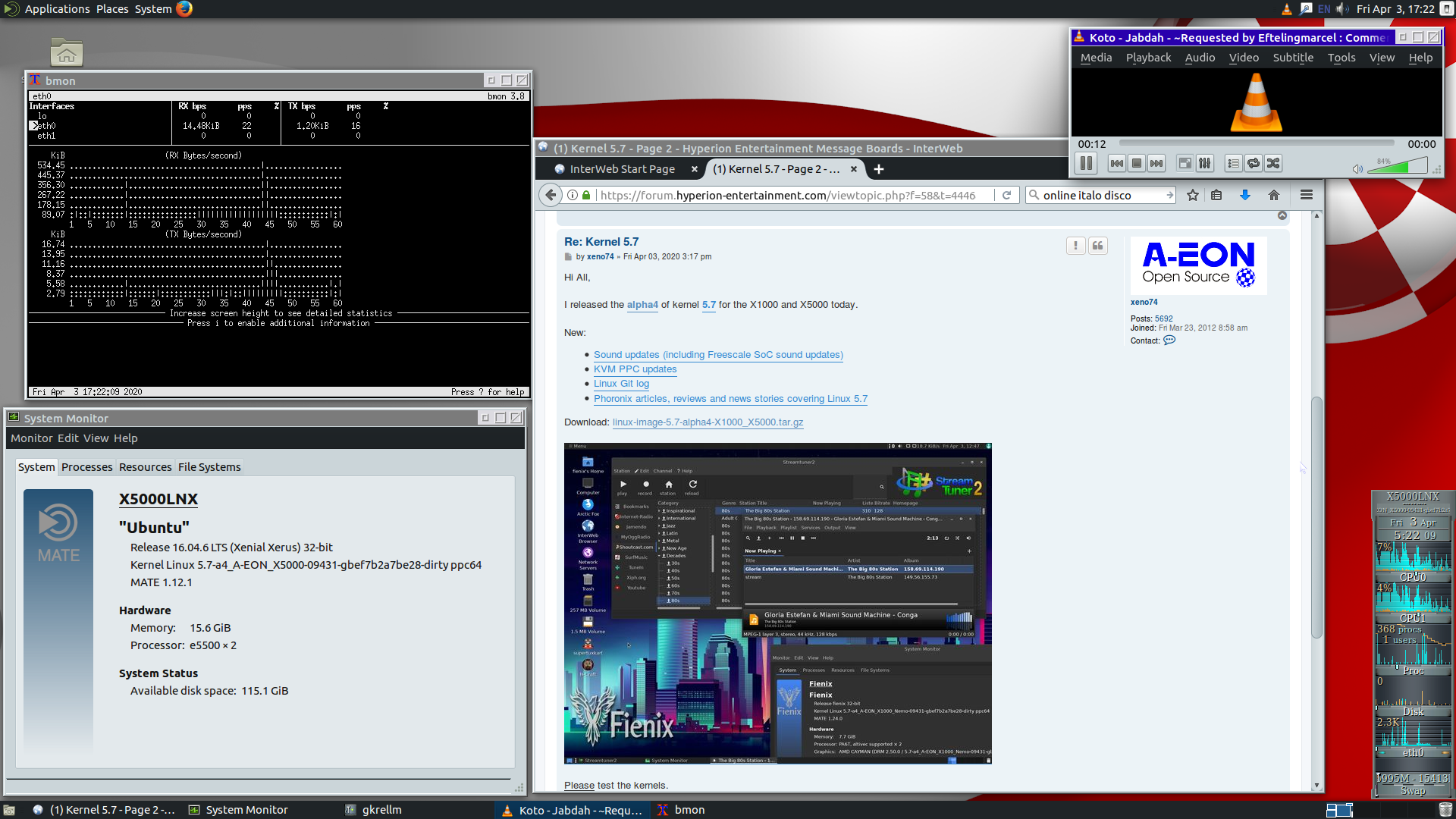
Task: Skip to next track in VLC
Action: click(x=1156, y=163)
